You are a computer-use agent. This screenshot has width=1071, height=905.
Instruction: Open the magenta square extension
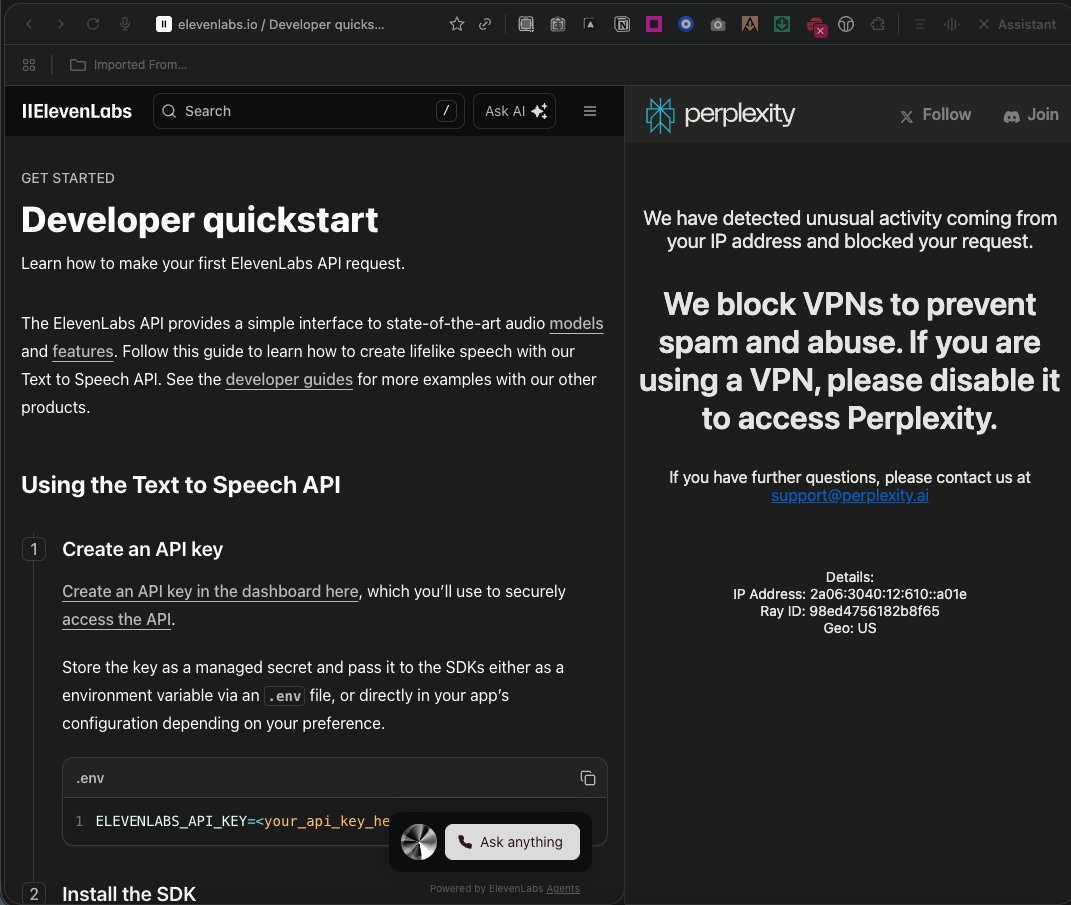654,25
